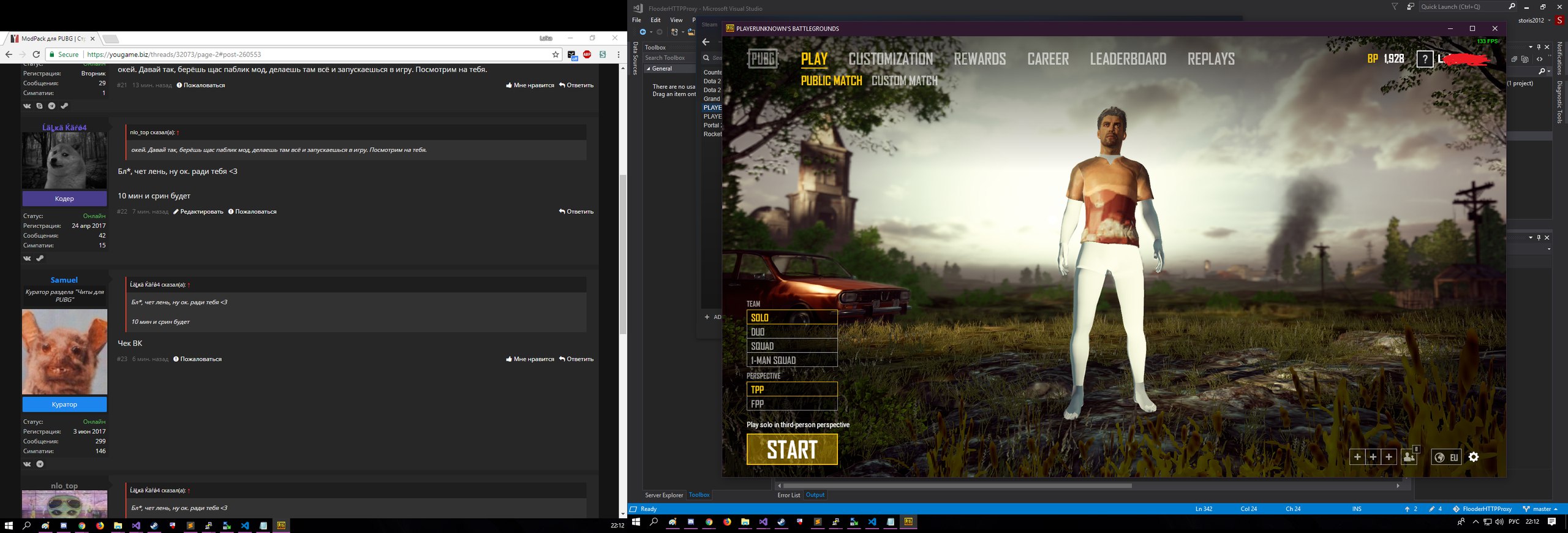Bookmark page with the star icon
This screenshot has height=533, width=1568.
(x=556, y=55)
